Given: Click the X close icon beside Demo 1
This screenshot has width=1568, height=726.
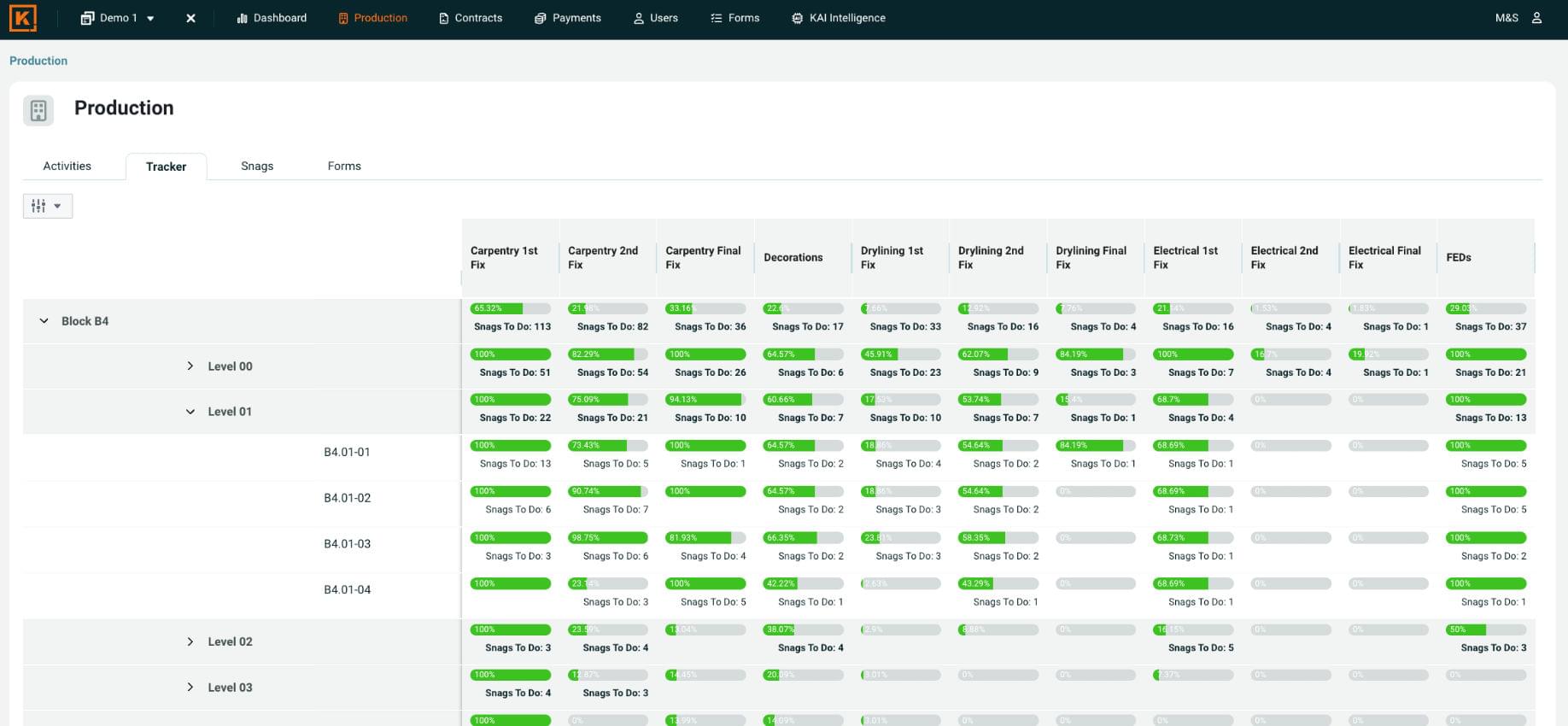Looking at the screenshot, I should point(190,18).
